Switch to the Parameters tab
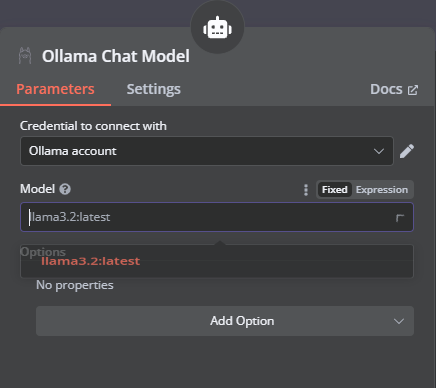 coord(55,89)
